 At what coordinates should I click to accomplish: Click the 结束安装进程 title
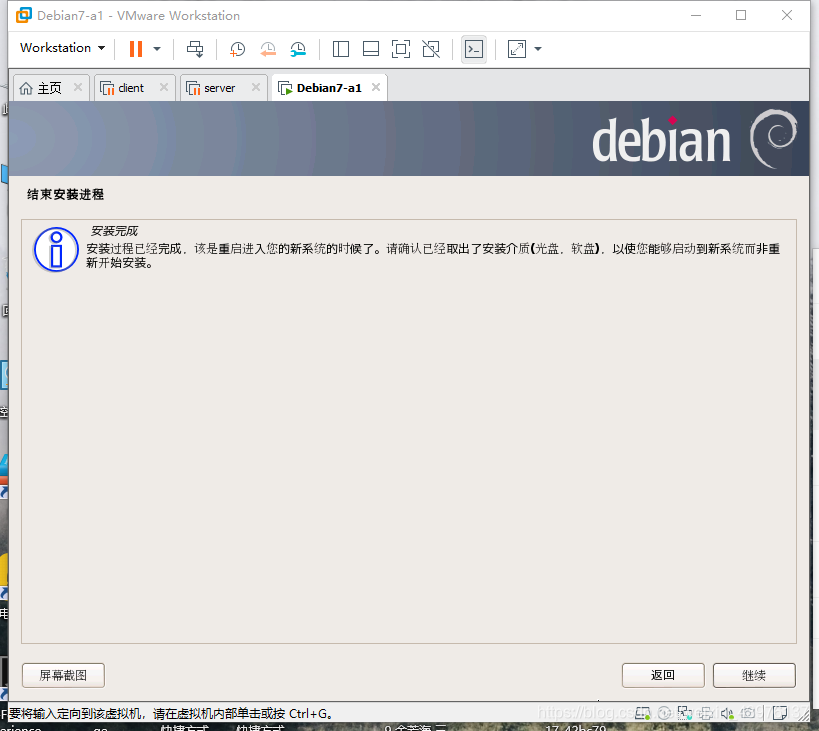tap(65, 195)
